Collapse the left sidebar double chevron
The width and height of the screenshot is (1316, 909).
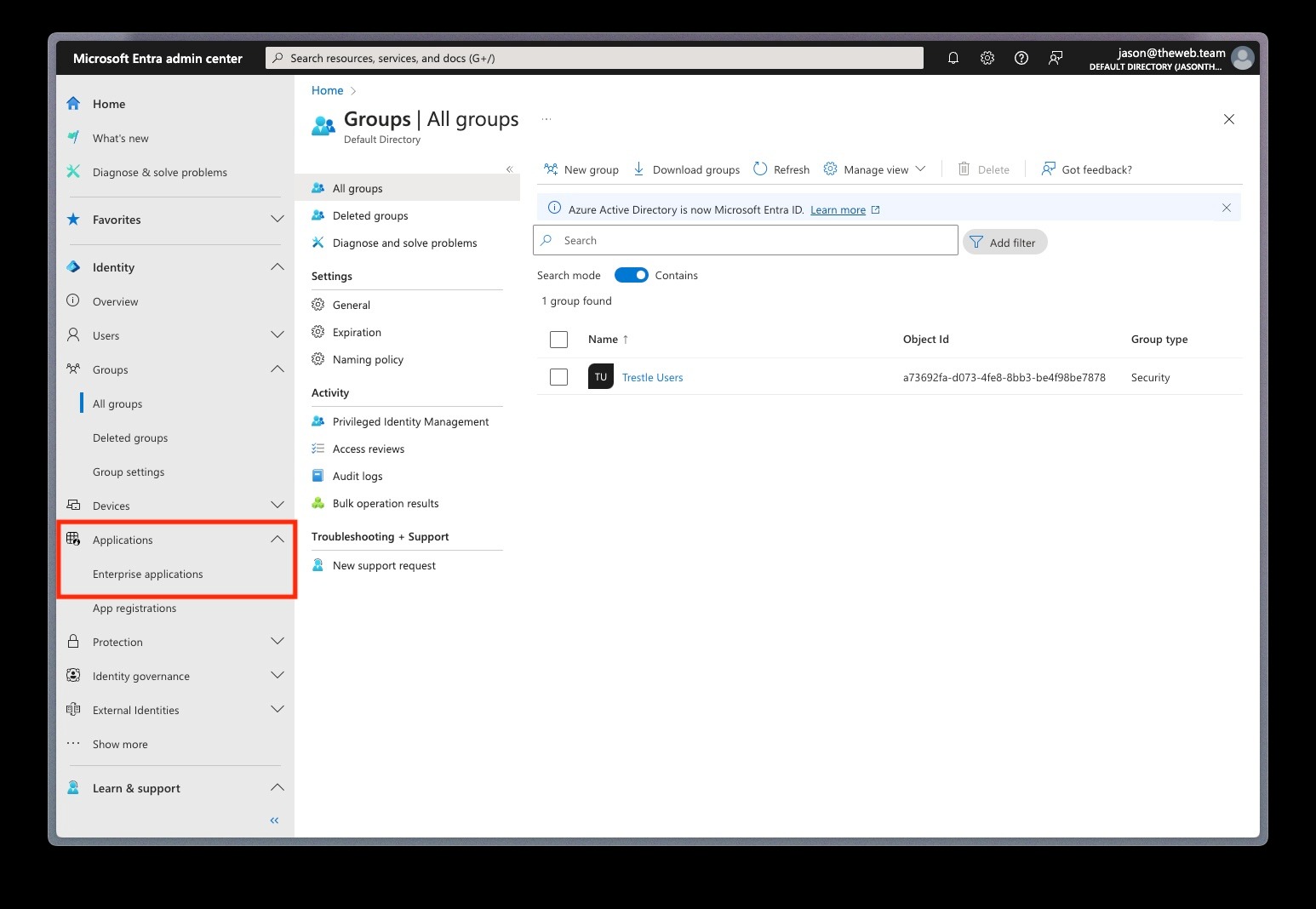(274, 820)
